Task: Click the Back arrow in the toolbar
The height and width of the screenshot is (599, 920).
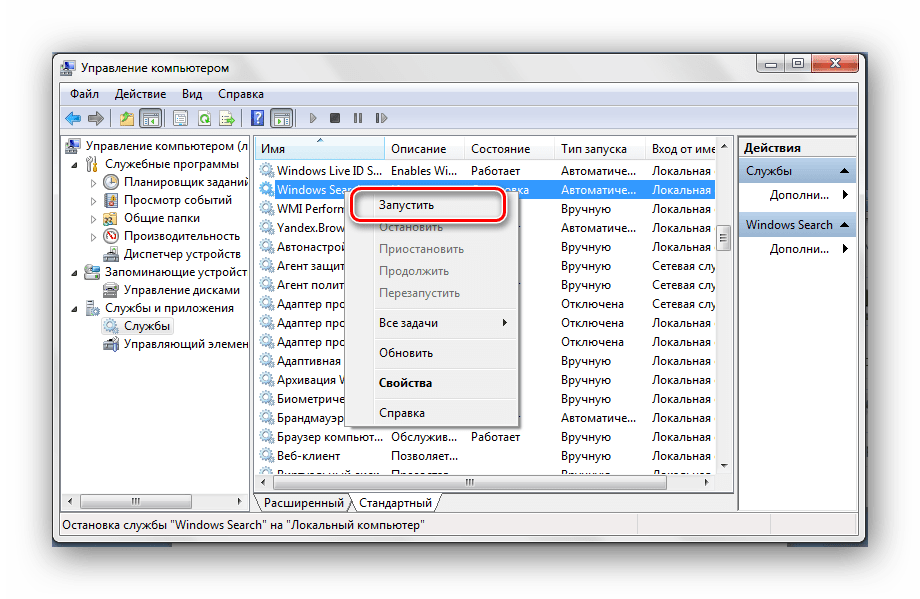Action: point(73,119)
